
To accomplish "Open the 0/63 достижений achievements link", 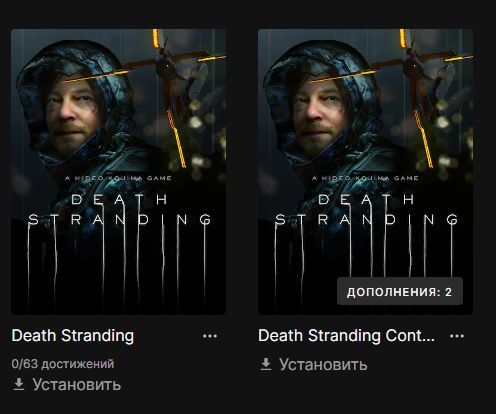I will pos(63,364).
